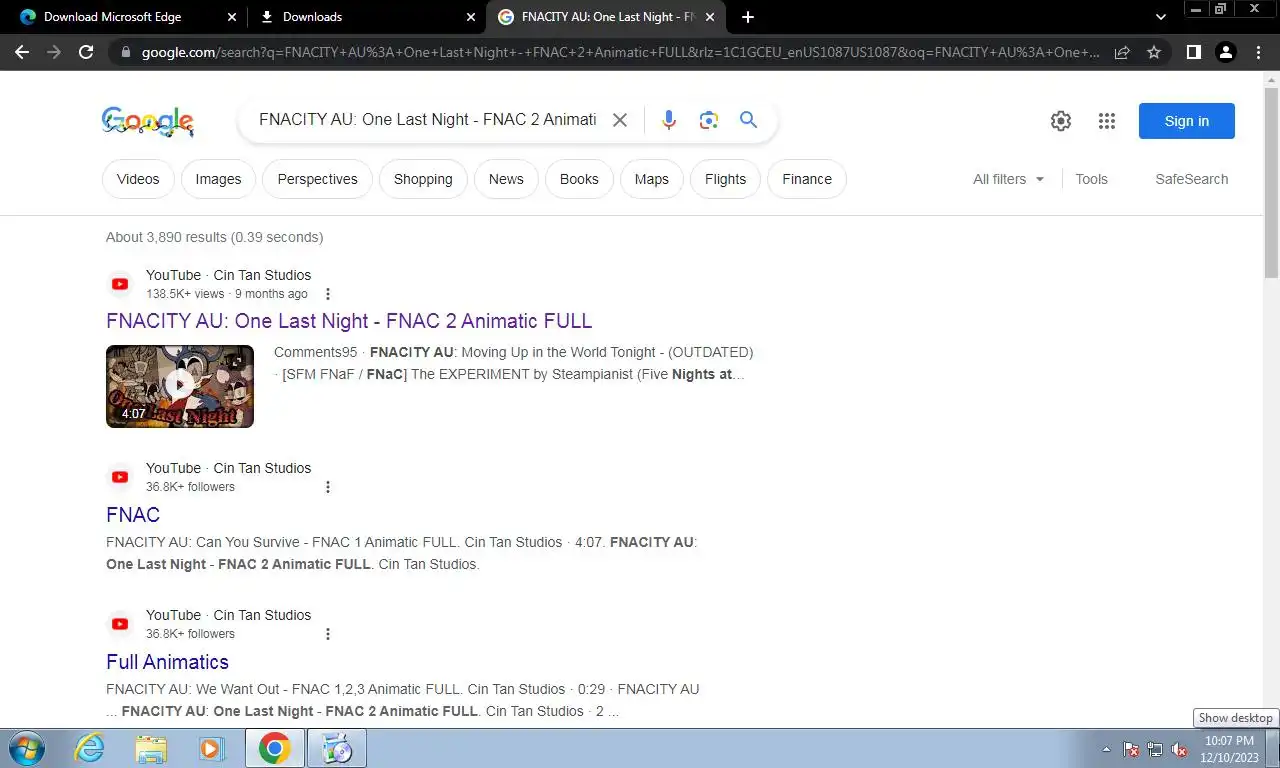Open Google quick settings gear
Image resolution: width=1280 pixels, height=768 pixels.
tap(1061, 121)
